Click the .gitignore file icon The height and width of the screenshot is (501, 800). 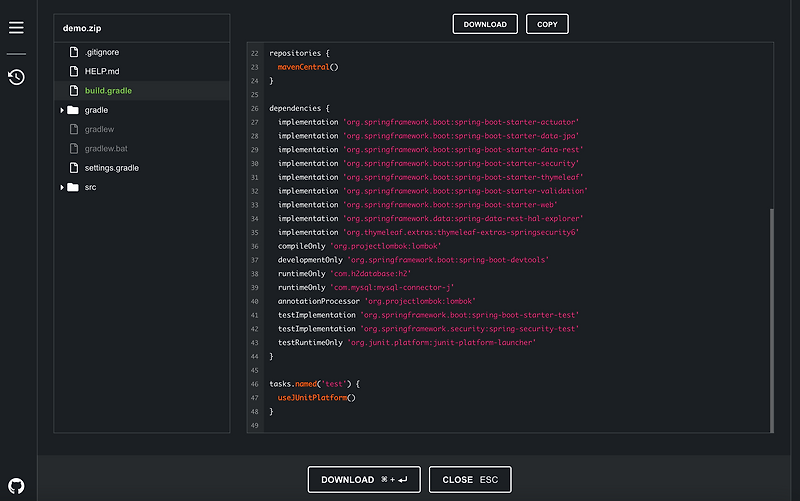[x=73, y=52]
